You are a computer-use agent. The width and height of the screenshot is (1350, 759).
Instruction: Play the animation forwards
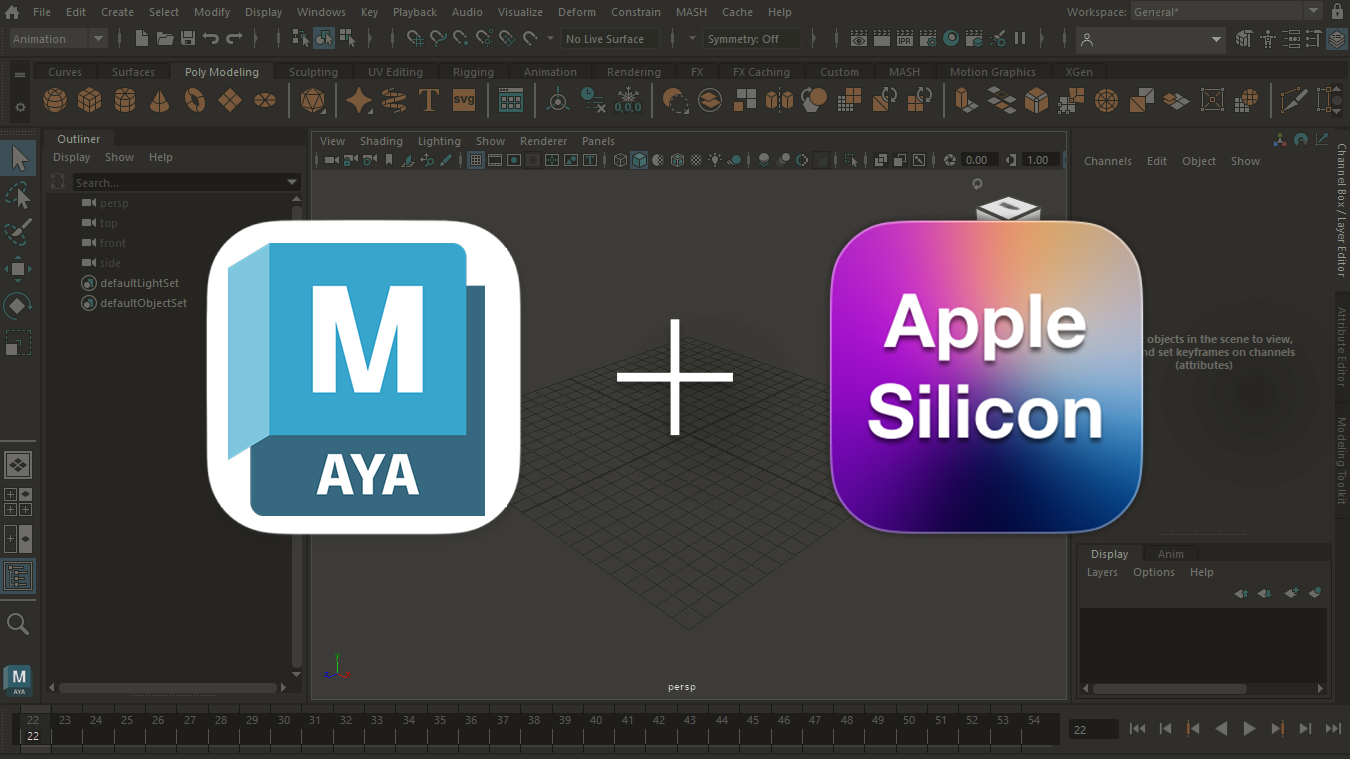coord(1249,729)
